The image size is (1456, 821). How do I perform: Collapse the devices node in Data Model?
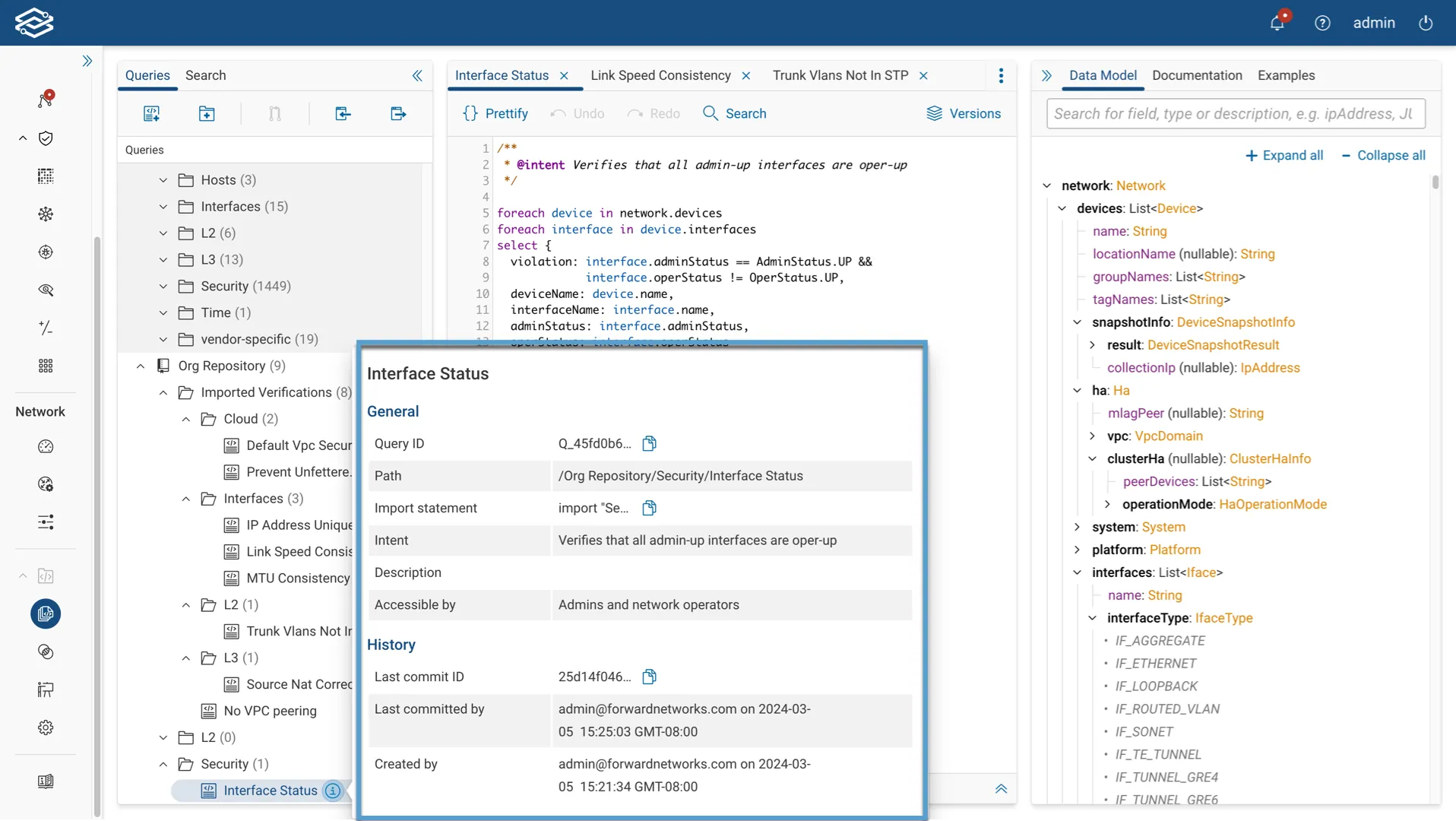tap(1062, 208)
